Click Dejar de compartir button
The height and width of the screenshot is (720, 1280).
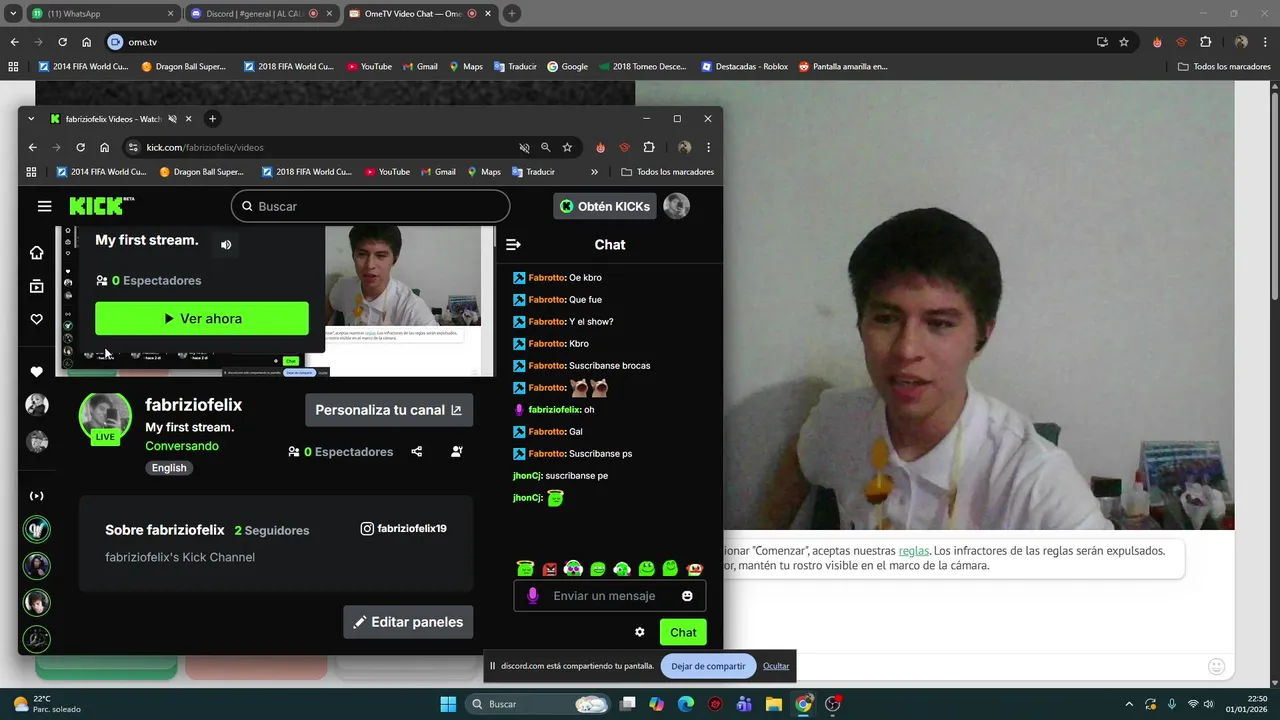[x=708, y=666]
